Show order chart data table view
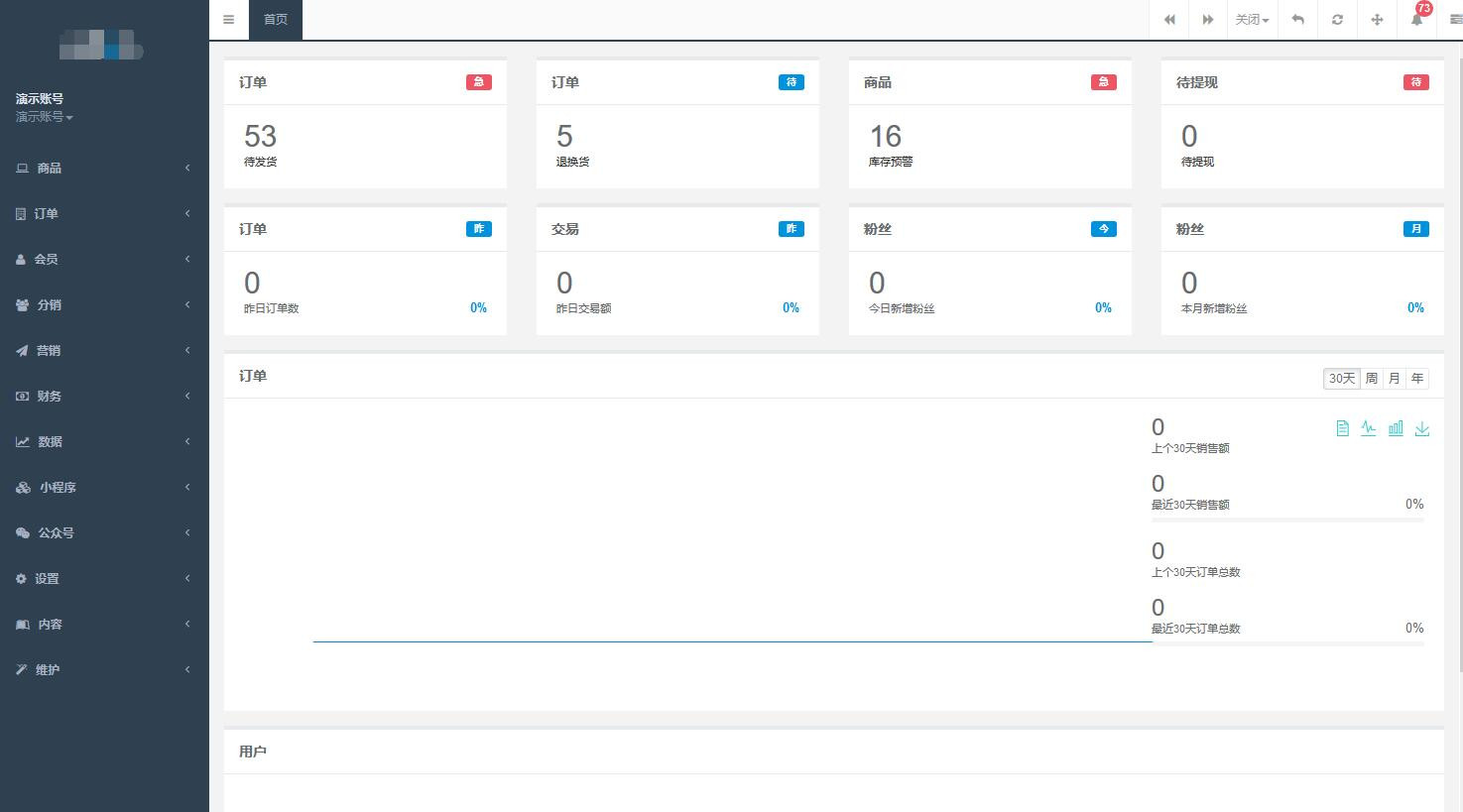This screenshot has width=1463, height=812. (1342, 428)
